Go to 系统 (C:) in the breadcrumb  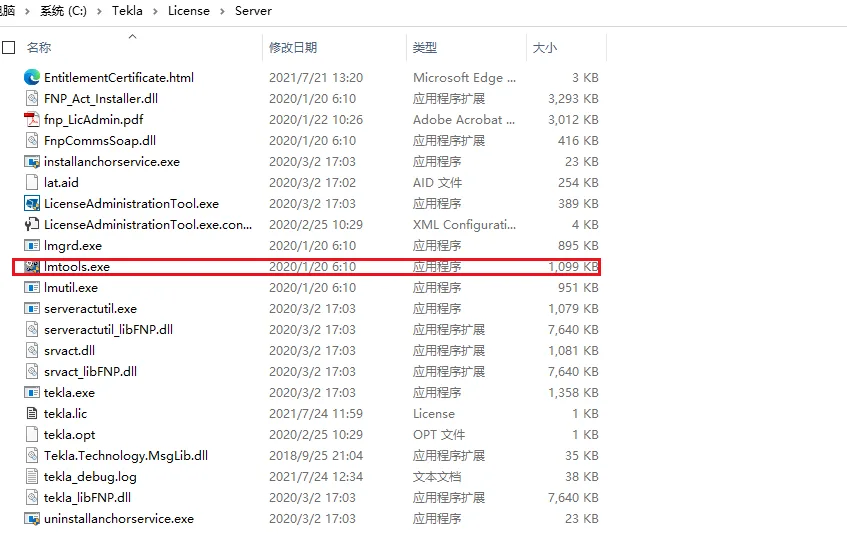[63, 11]
